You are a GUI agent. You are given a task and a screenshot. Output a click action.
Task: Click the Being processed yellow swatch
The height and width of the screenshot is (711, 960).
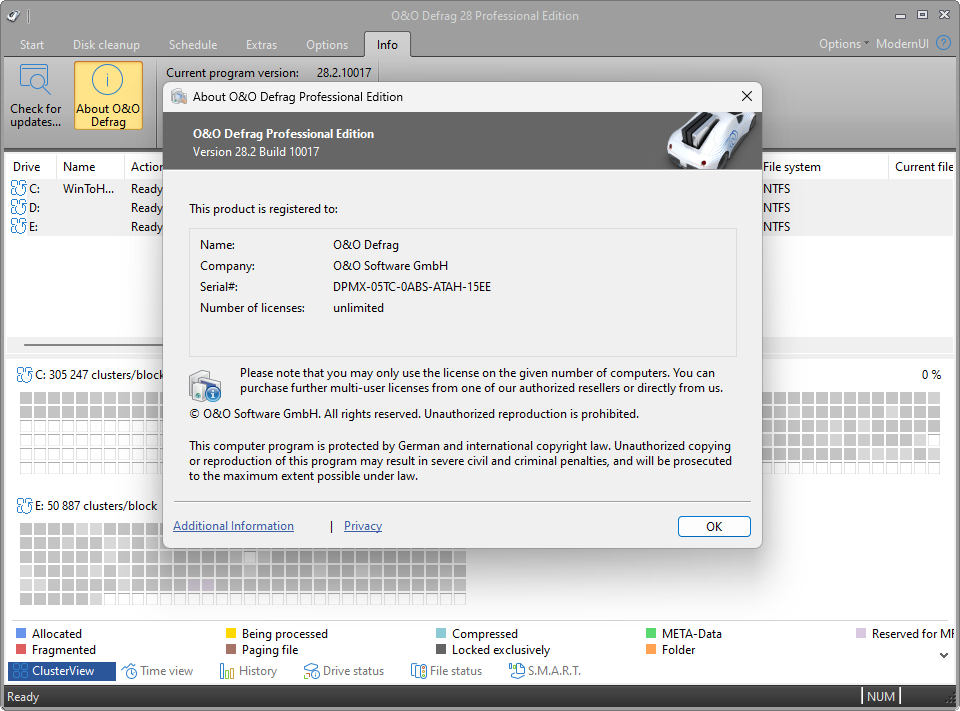[231, 633]
